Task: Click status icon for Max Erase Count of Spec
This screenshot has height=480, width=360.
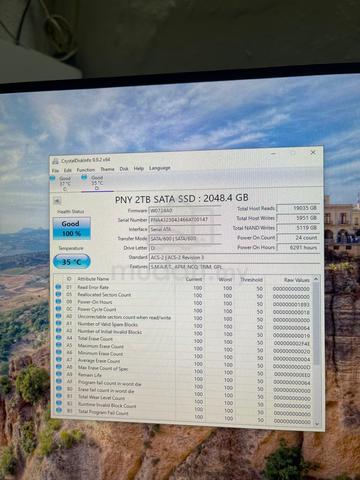Action: (x=59, y=367)
